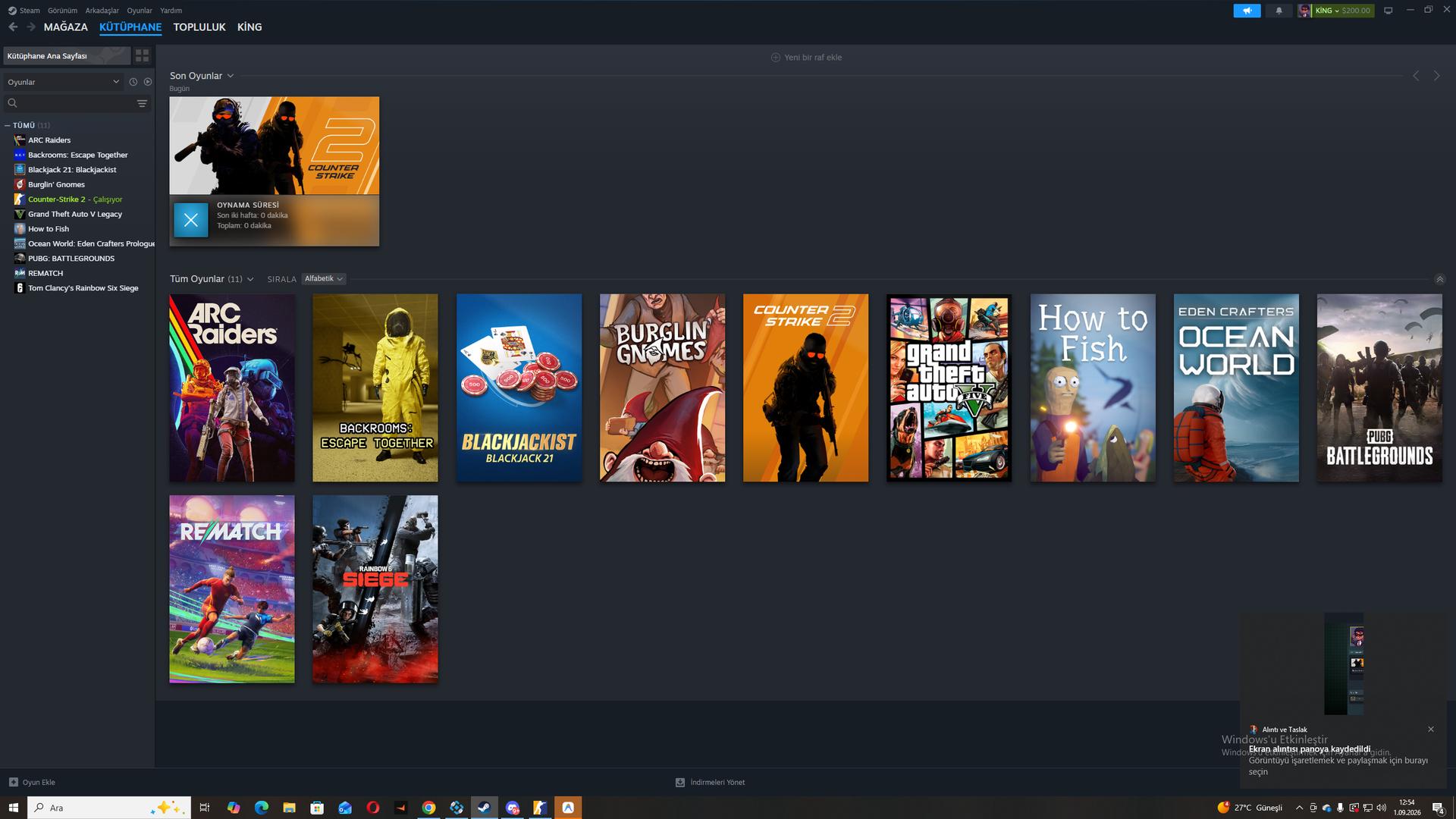Go forward with the right arrow

click(x=31, y=27)
